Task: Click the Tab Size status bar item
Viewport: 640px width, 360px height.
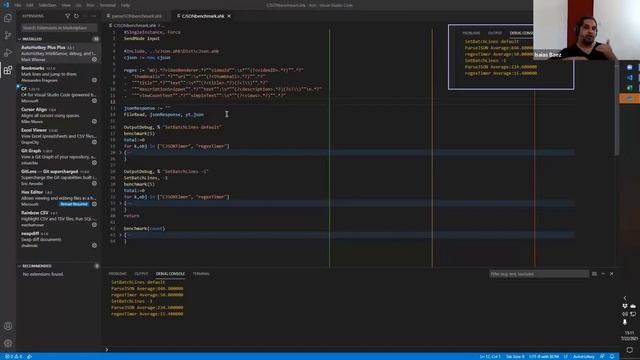Action: [515, 356]
